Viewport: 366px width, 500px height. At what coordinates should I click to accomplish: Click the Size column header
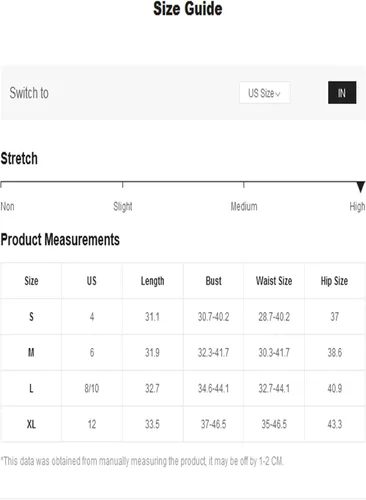[31, 281]
